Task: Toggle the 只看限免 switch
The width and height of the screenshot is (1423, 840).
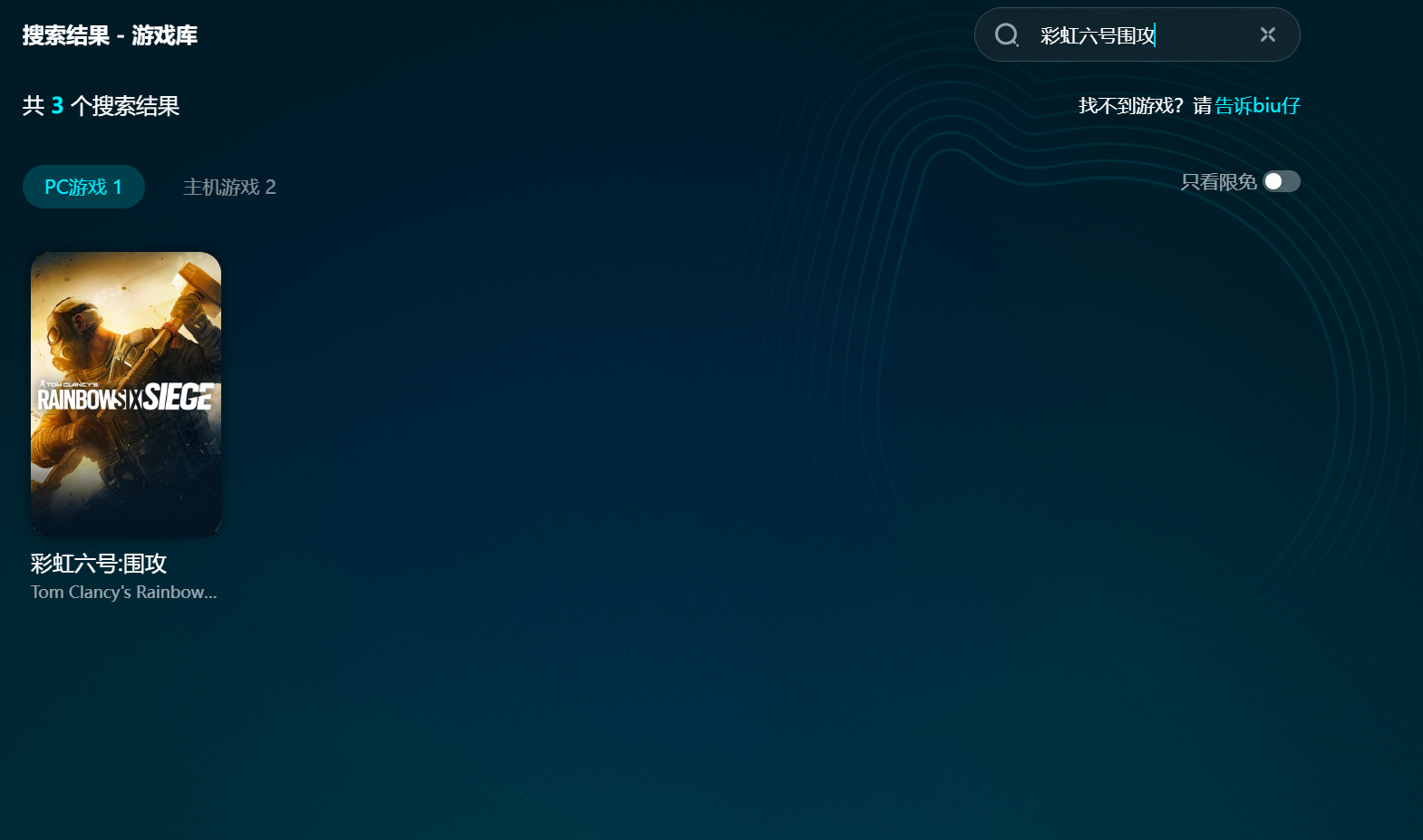Action: (x=1282, y=181)
